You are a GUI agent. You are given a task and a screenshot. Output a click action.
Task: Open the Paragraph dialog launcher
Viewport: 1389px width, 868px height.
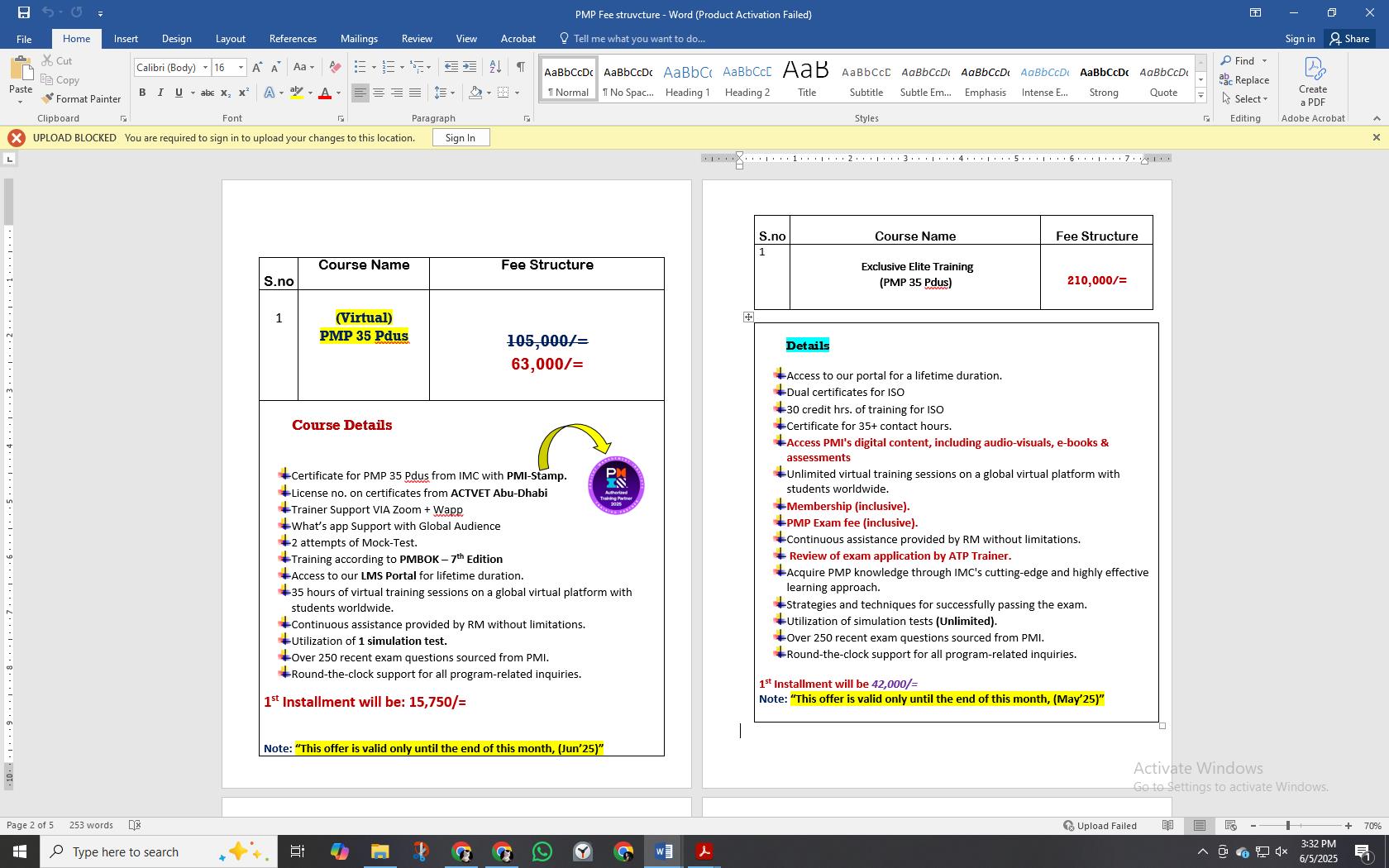pos(527,119)
